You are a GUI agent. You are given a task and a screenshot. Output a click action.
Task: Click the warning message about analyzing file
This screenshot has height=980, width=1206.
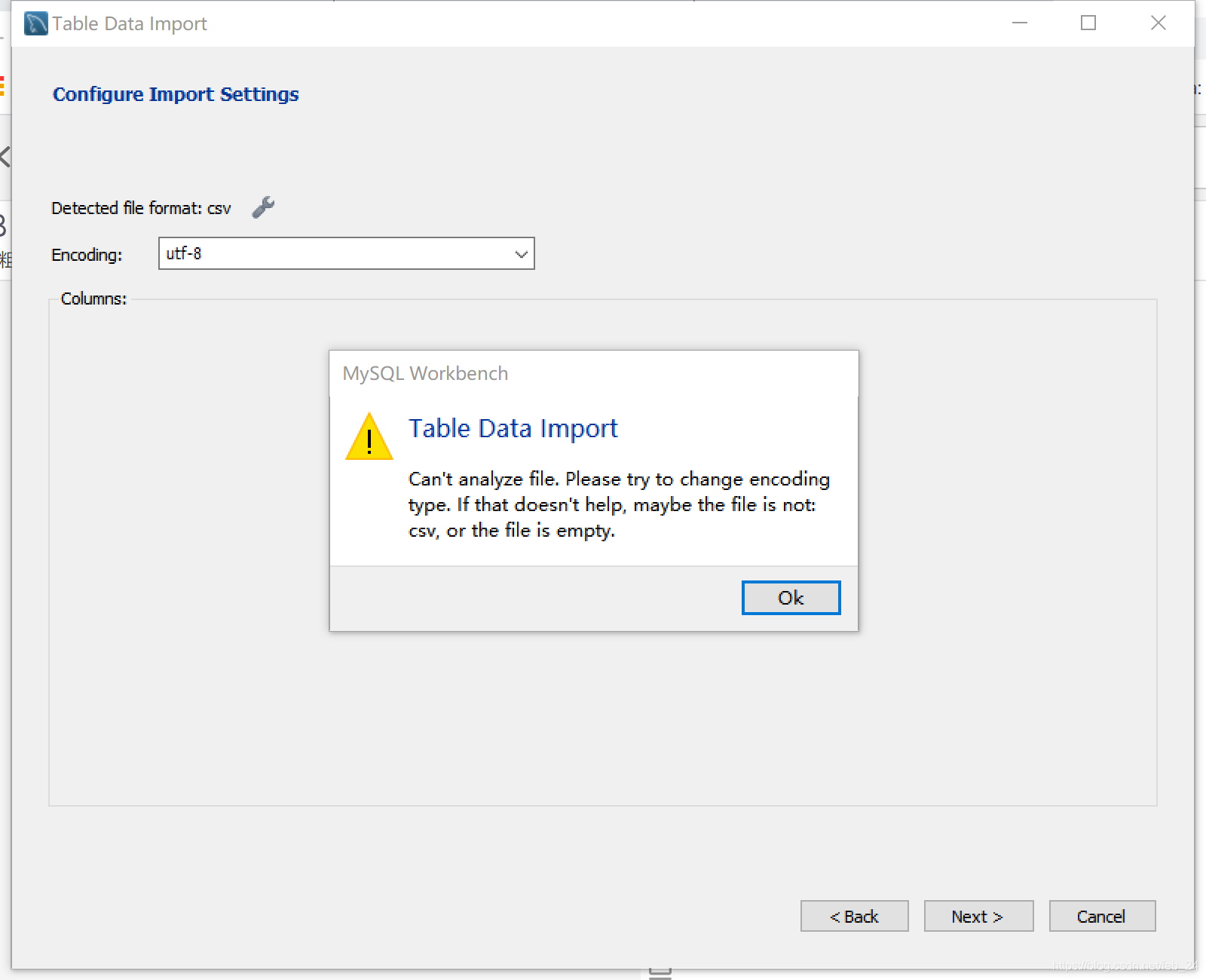click(619, 504)
